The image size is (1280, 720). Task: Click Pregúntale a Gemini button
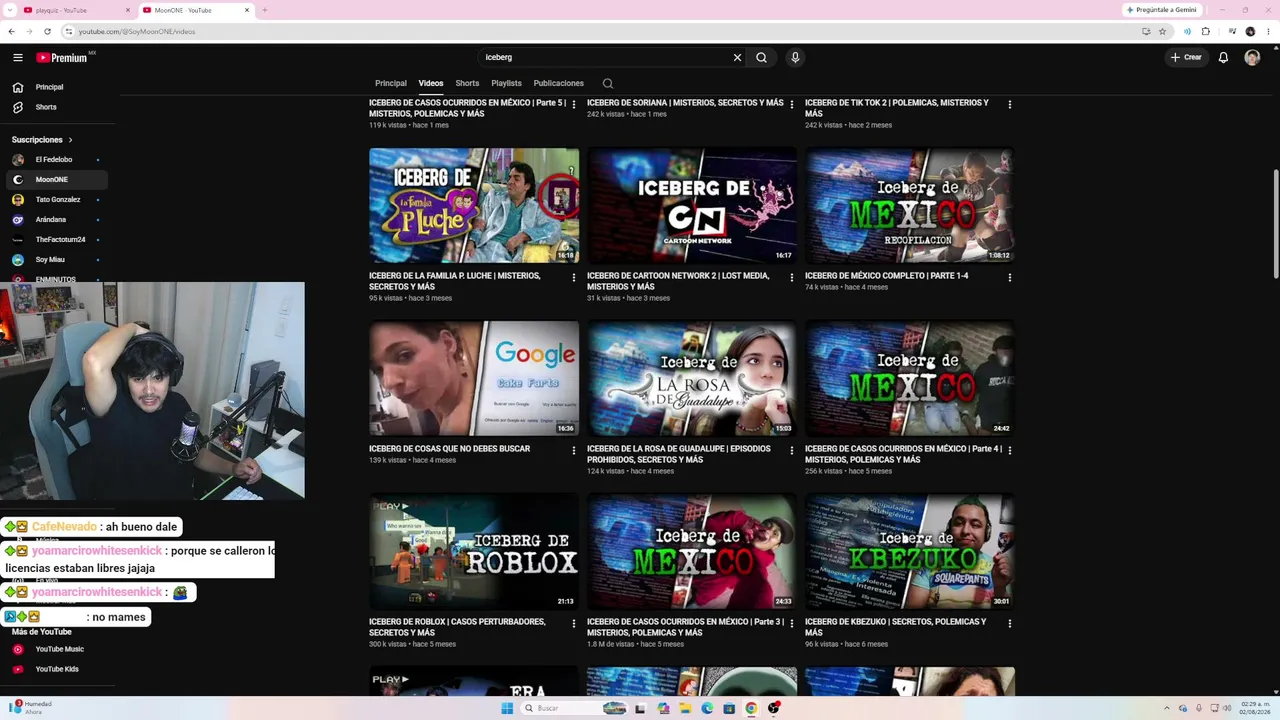[1162, 10]
